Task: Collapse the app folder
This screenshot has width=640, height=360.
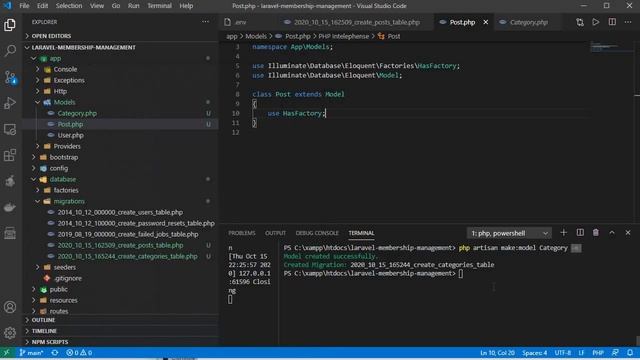Action: [x=55, y=58]
